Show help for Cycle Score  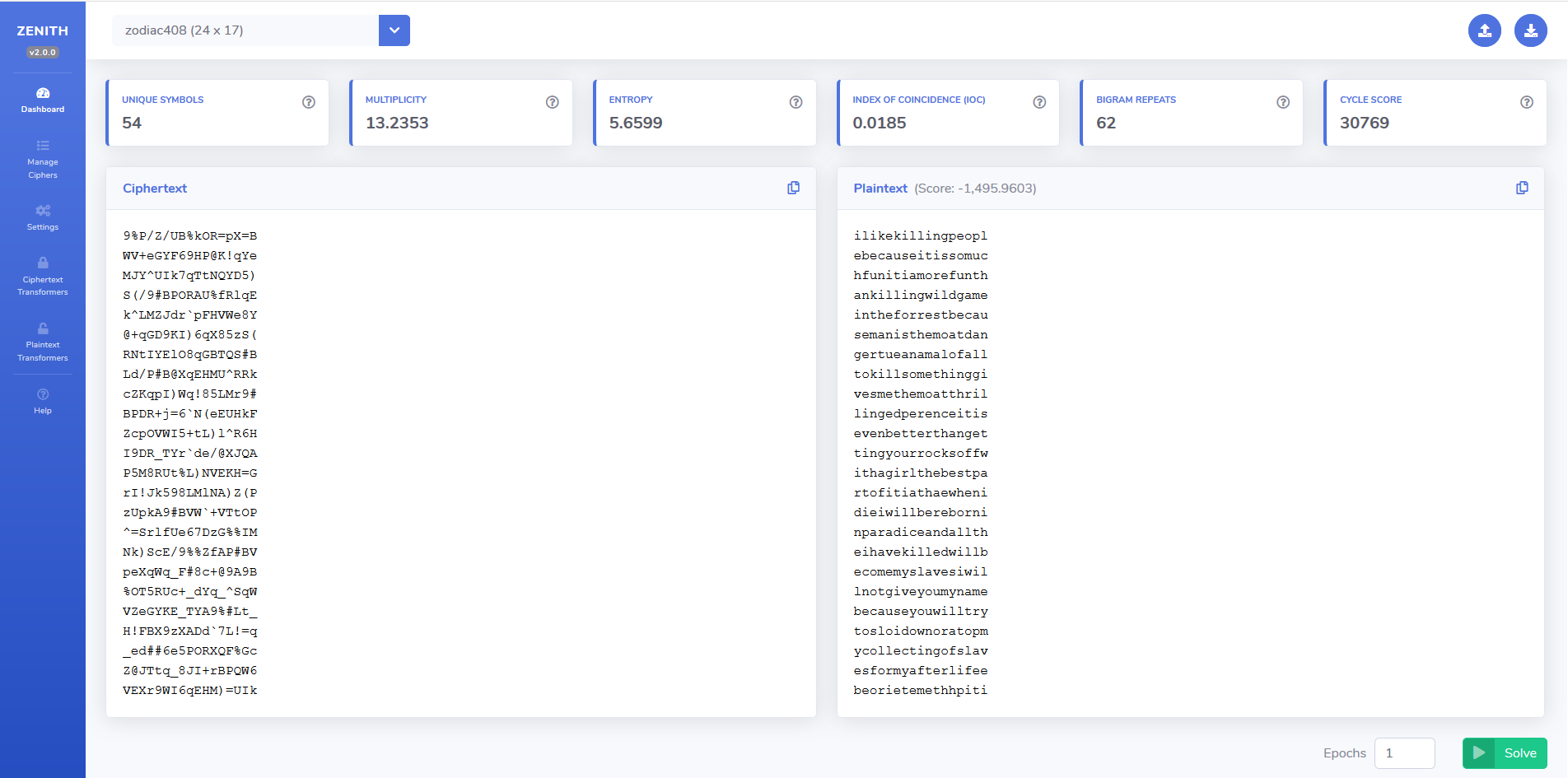(x=1527, y=102)
